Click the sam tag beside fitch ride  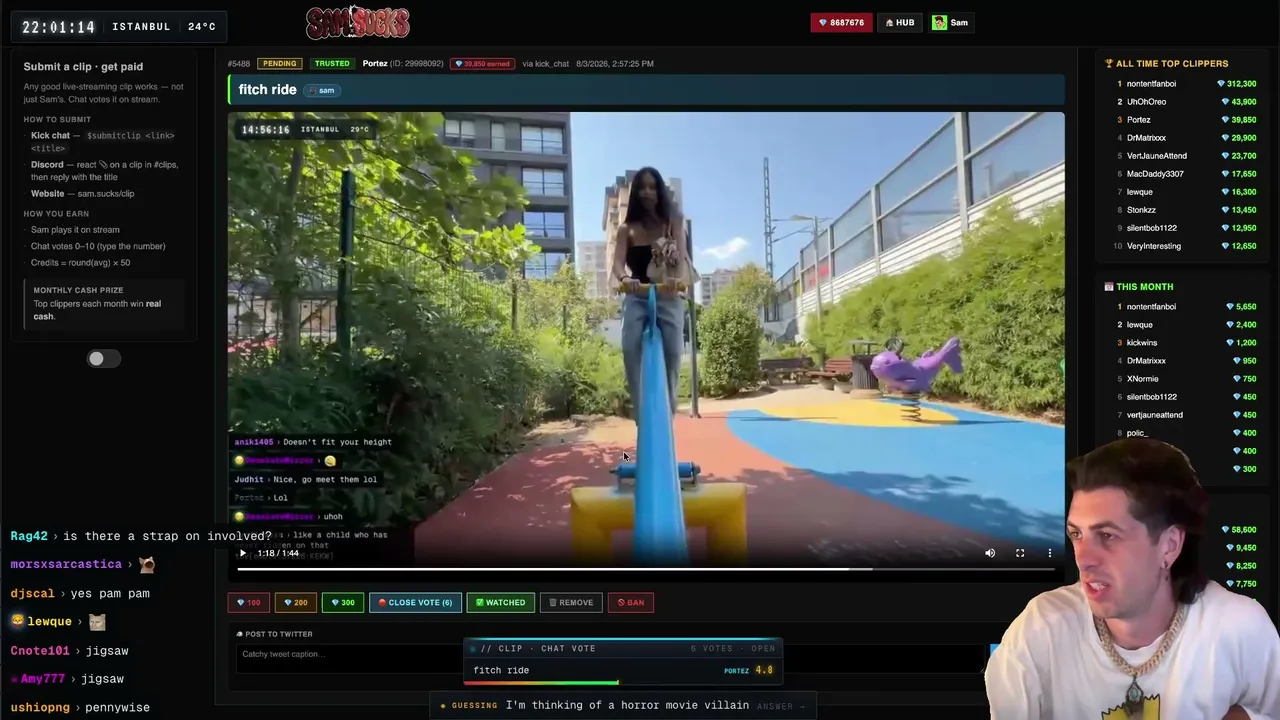click(322, 90)
